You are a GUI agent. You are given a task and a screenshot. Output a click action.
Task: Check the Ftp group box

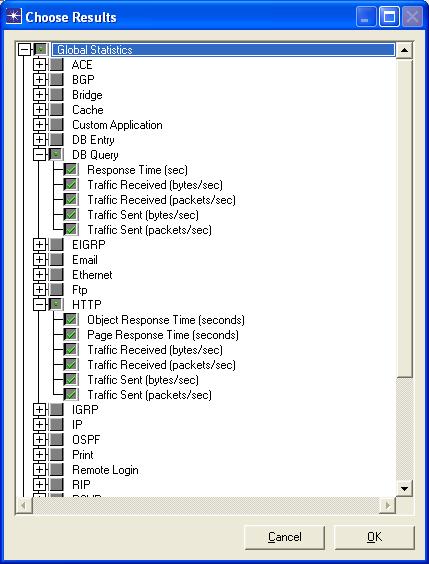click(56, 290)
